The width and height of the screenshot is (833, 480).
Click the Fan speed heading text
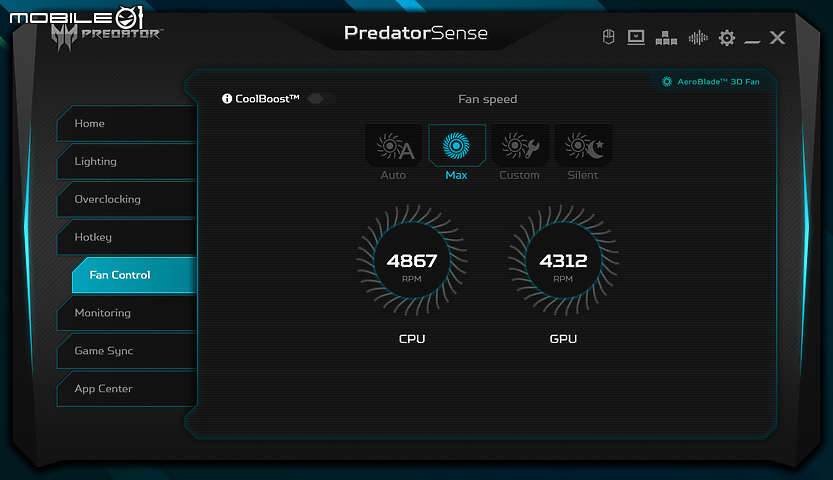pos(487,99)
